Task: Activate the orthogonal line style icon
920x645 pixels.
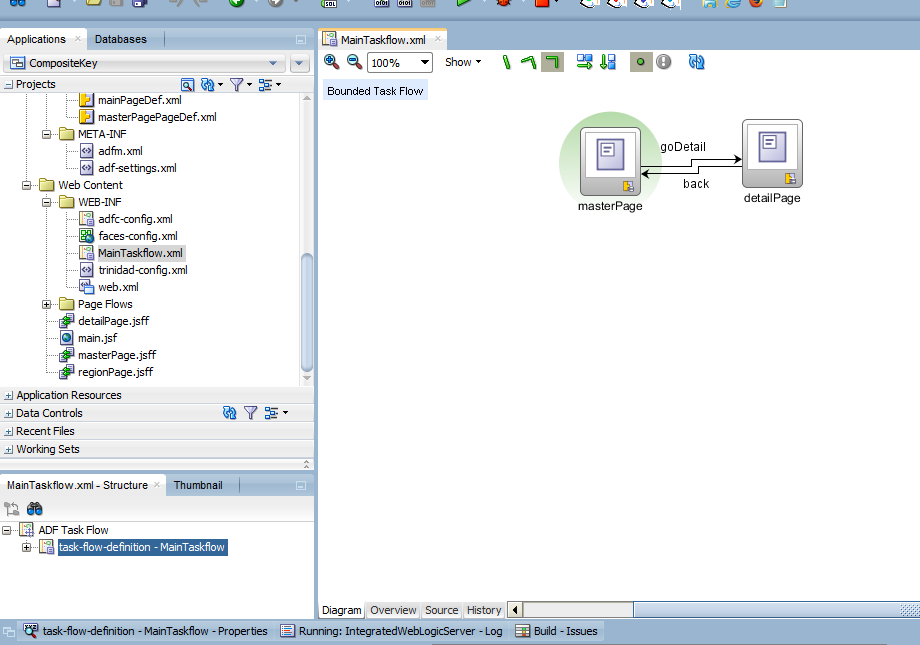Action: (551, 62)
